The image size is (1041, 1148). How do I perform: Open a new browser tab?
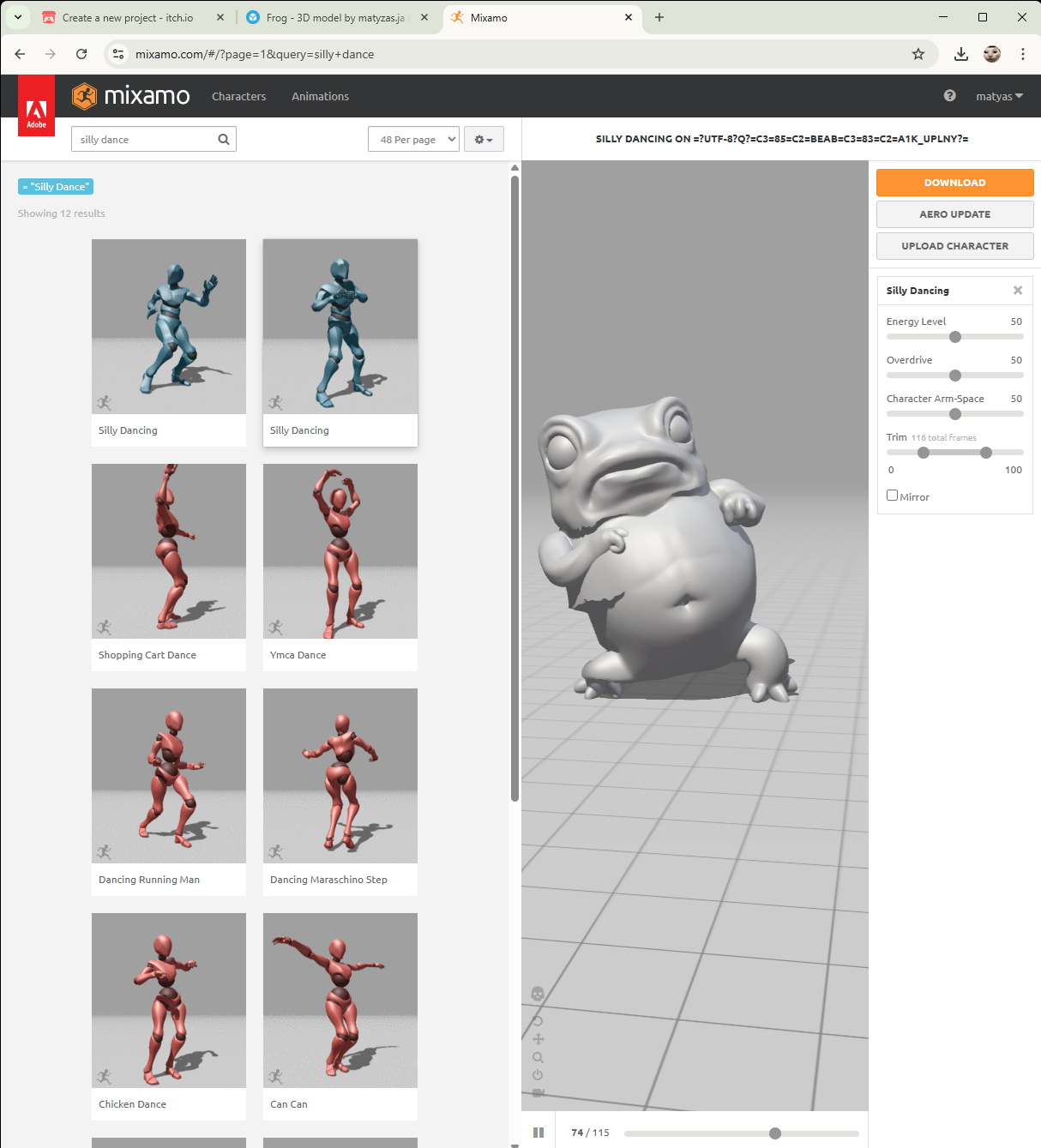pos(659,17)
